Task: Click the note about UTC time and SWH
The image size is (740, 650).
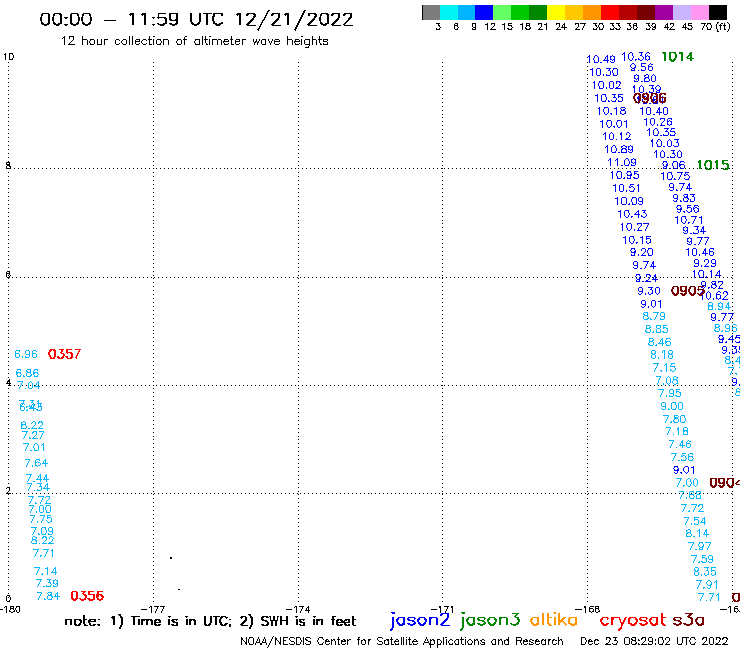Action: [x=210, y=621]
